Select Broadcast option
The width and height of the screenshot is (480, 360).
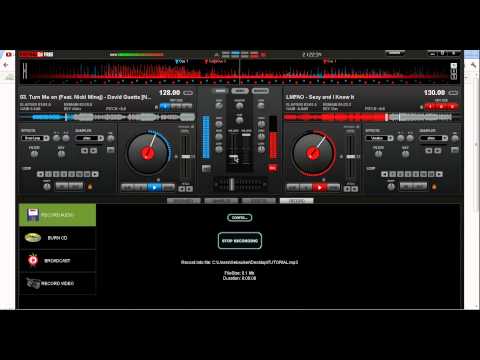pos(58,260)
